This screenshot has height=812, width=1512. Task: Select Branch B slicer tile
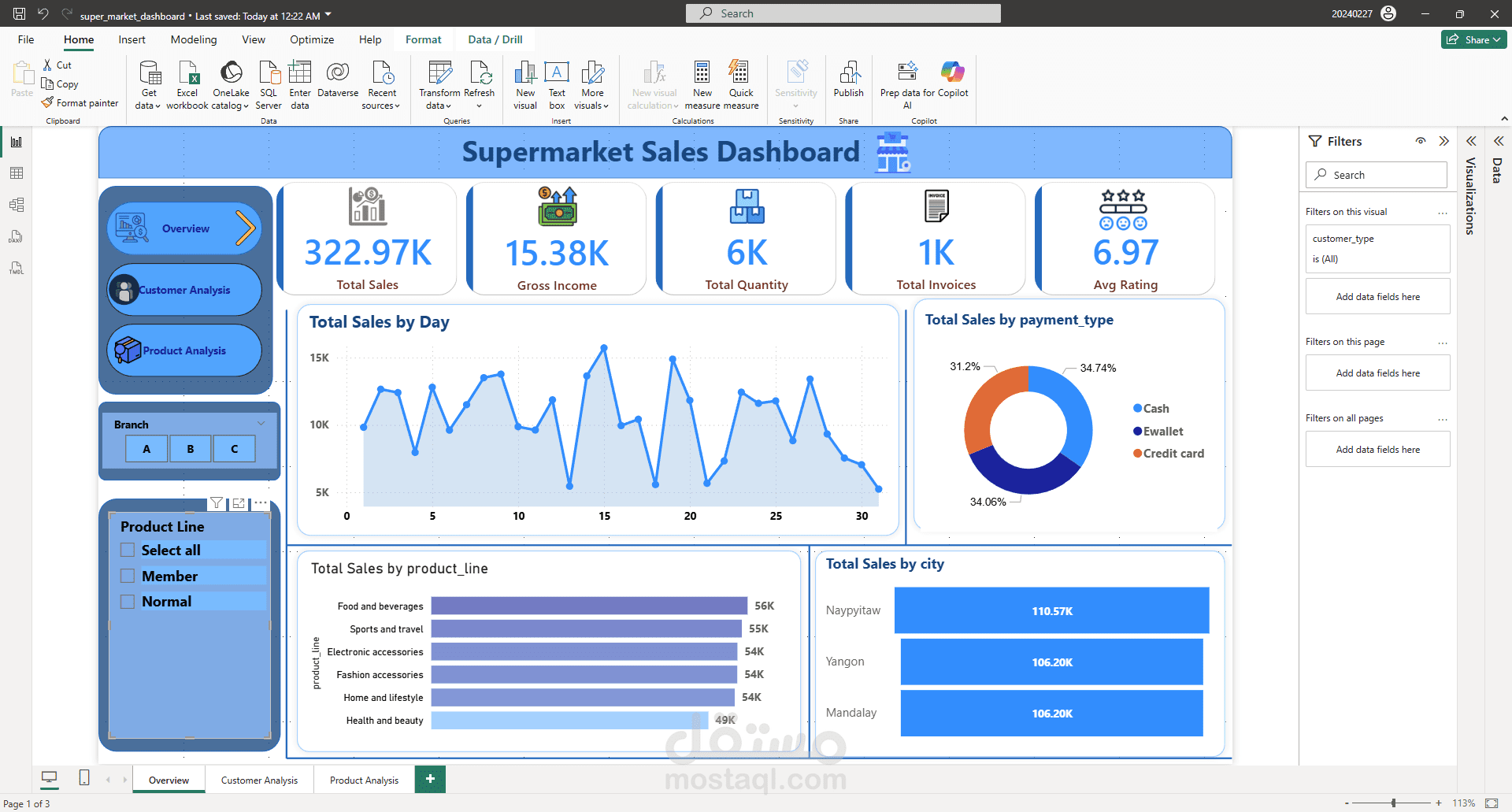(x=191, y=449)
